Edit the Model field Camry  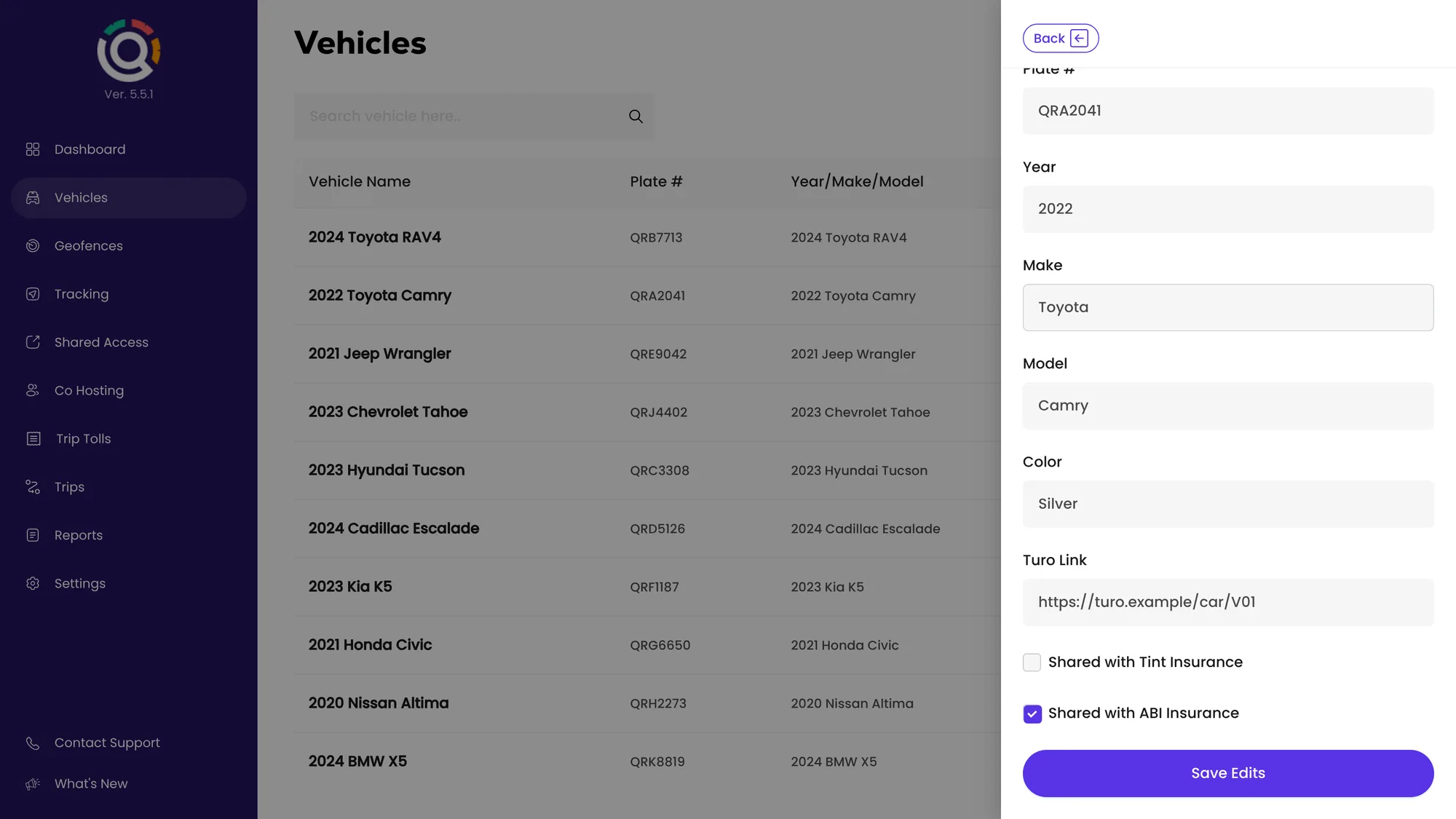click(1228, 405)
